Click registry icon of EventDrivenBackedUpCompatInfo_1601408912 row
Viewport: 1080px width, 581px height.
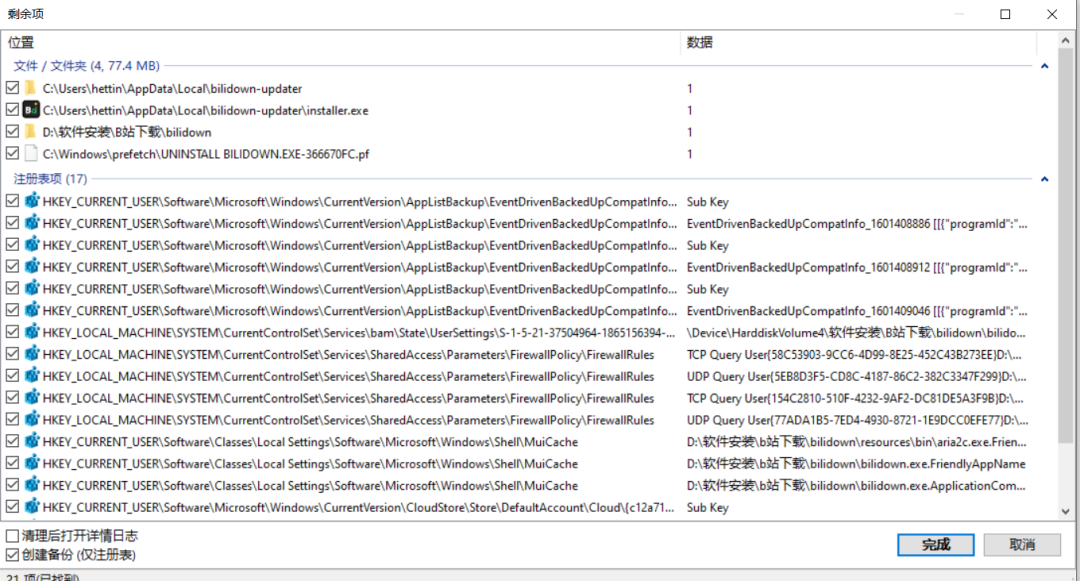tap(32, 266)
